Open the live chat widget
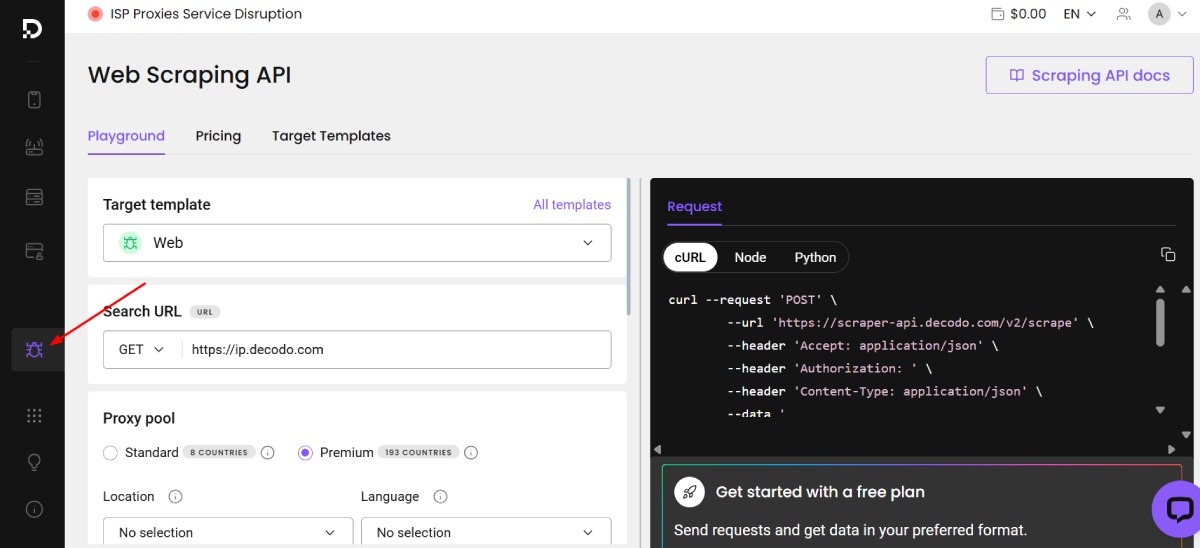1200x548 pixels. [x=1179, y=509]
